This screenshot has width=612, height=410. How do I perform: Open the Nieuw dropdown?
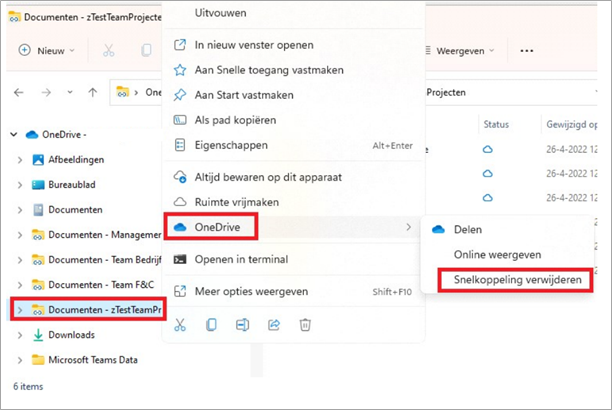pyautogui.click(x=47, y=51)
